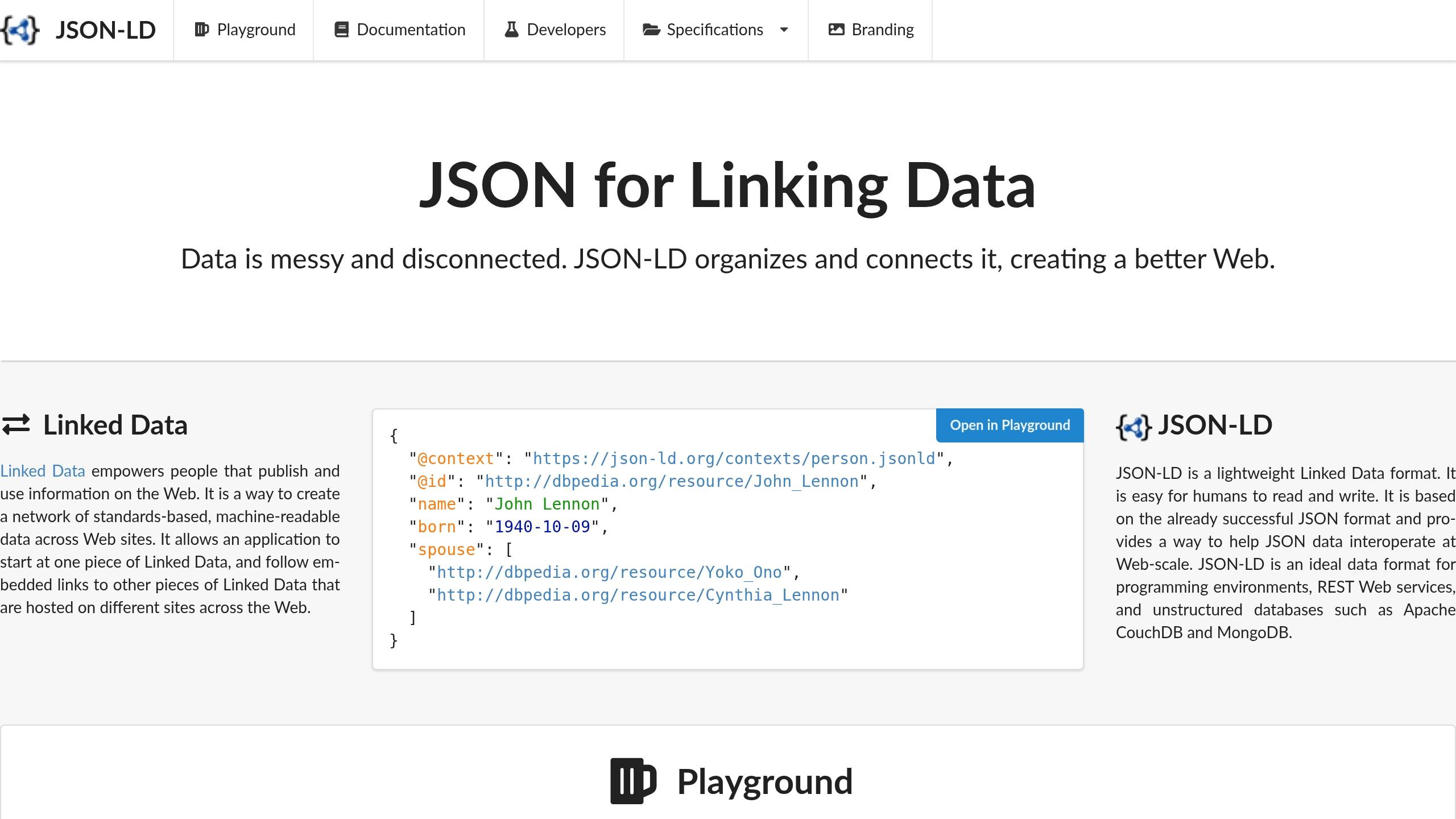
Task: Click the Playground section heading
Action: [765, 781]
